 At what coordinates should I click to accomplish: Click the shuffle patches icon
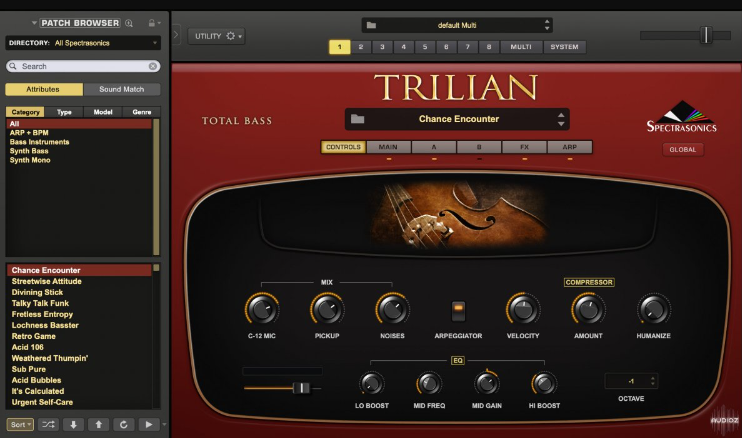click(48, 424)
